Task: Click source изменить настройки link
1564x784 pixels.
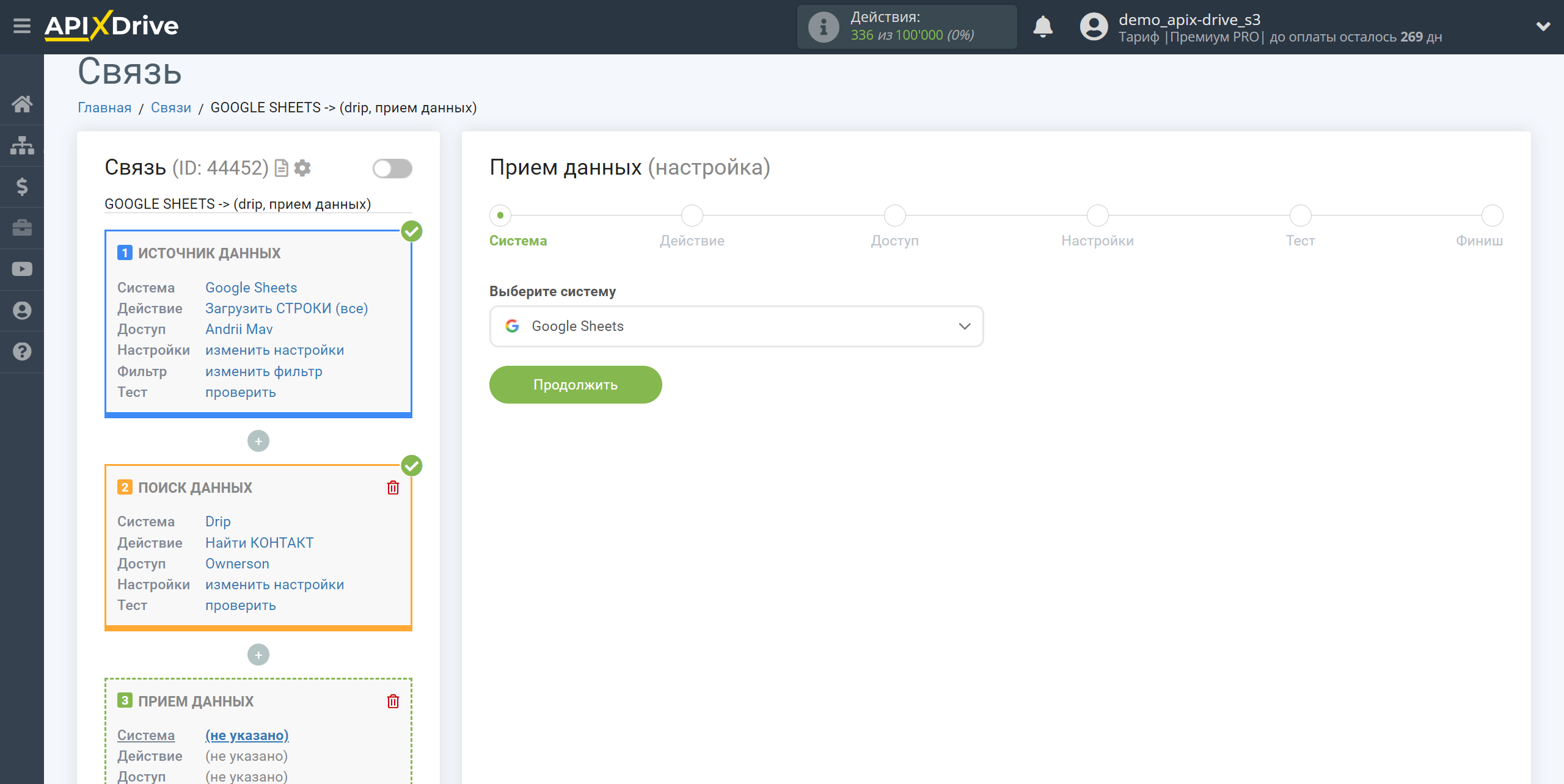Action: pyautogui.click(x=275, y=350)
